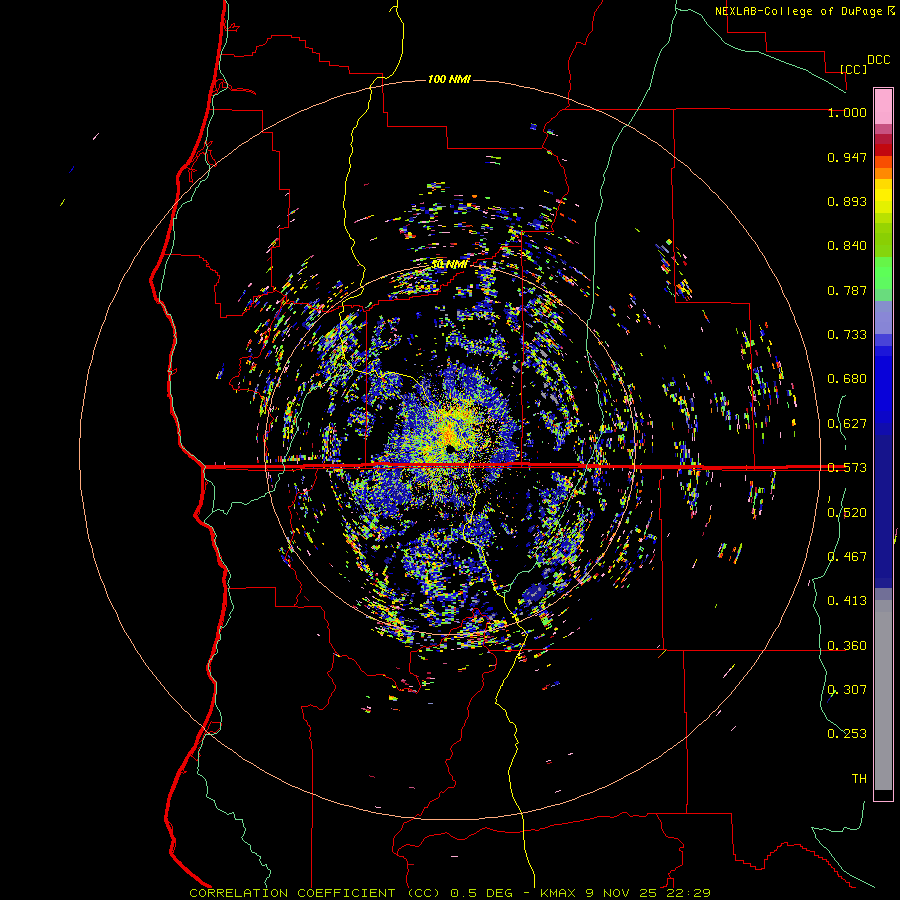The height and width of the screenshot is (900, 900).
Task: Click the 0.413 scale value
Action: pyautogui.click(x=847, y=601)
